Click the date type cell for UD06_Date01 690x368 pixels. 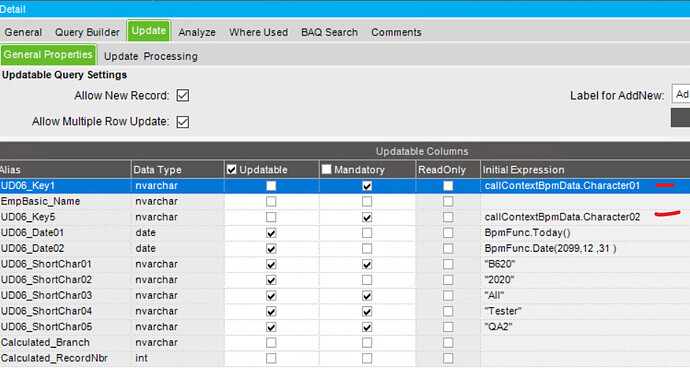point(177,233)
